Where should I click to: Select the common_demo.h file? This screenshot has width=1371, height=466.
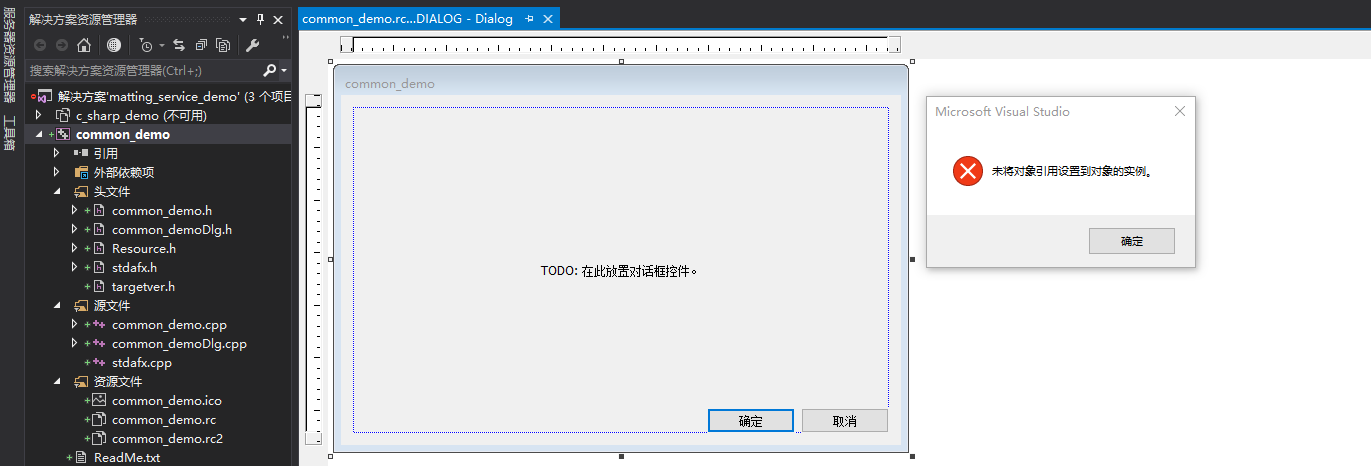pos(162,211)
